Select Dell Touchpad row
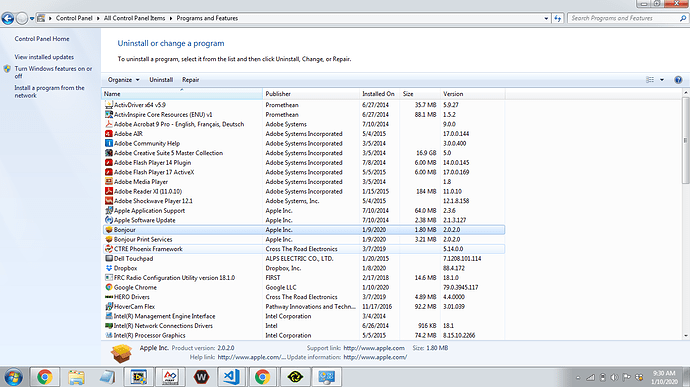The height and width of the screenshot is (387, 690). click(x=304, y=258)
